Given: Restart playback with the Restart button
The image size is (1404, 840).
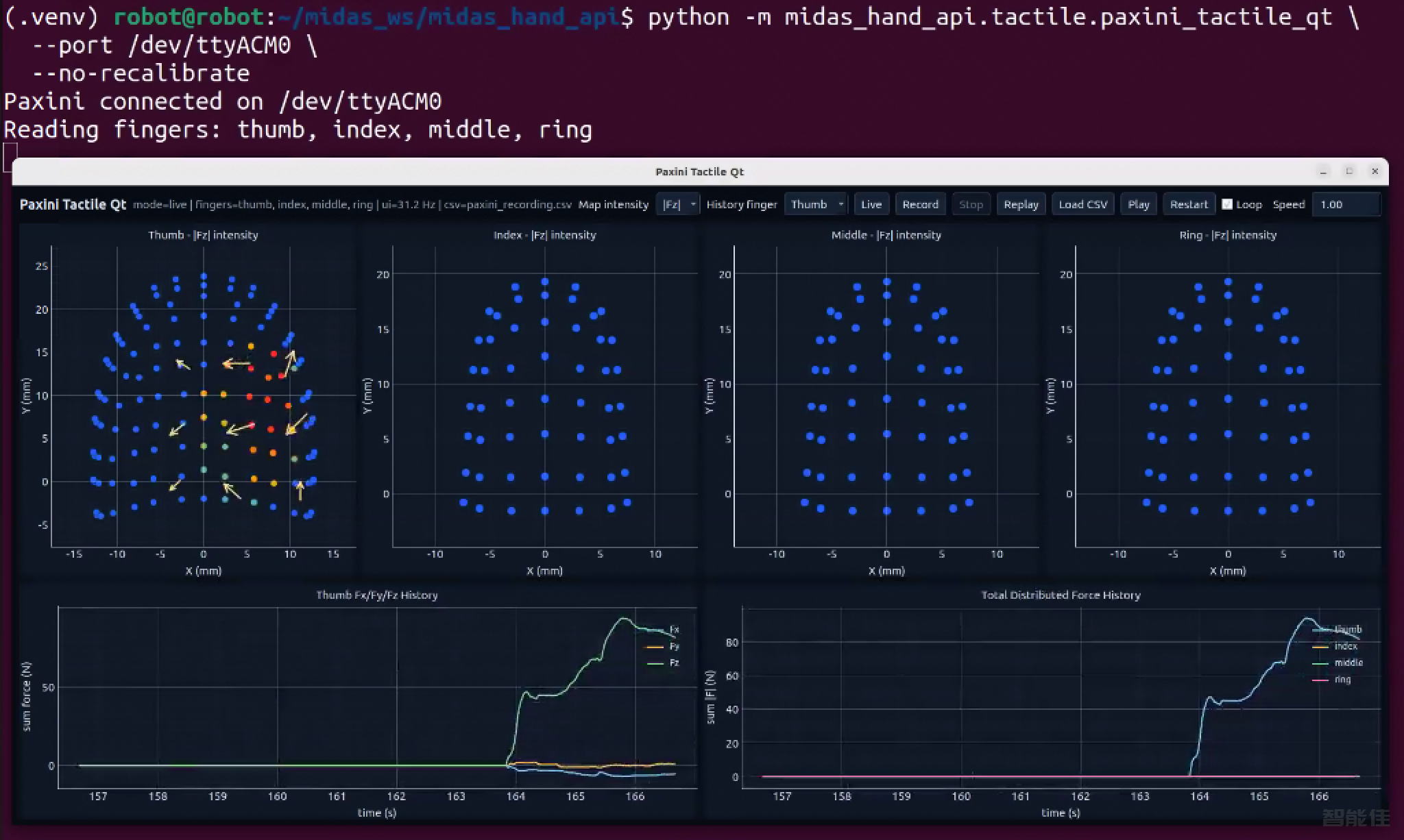Looking at the screenshot, I should tap(1189, 204).
